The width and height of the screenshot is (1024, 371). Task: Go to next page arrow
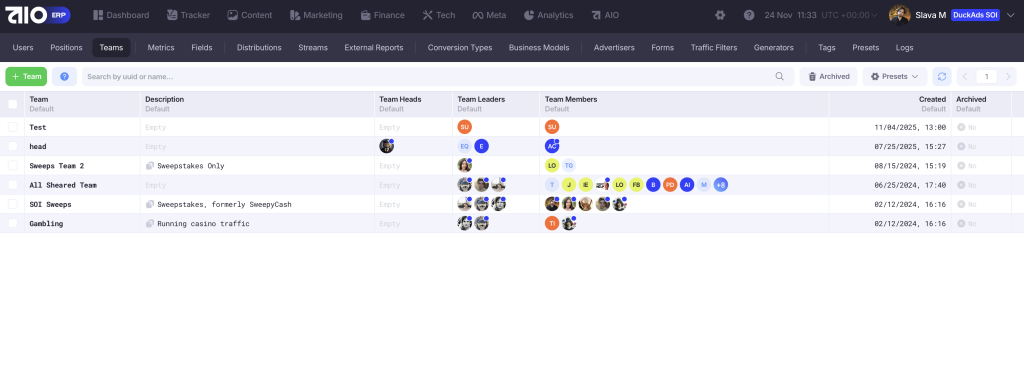pyautogui.click(x=1008, y=76)
